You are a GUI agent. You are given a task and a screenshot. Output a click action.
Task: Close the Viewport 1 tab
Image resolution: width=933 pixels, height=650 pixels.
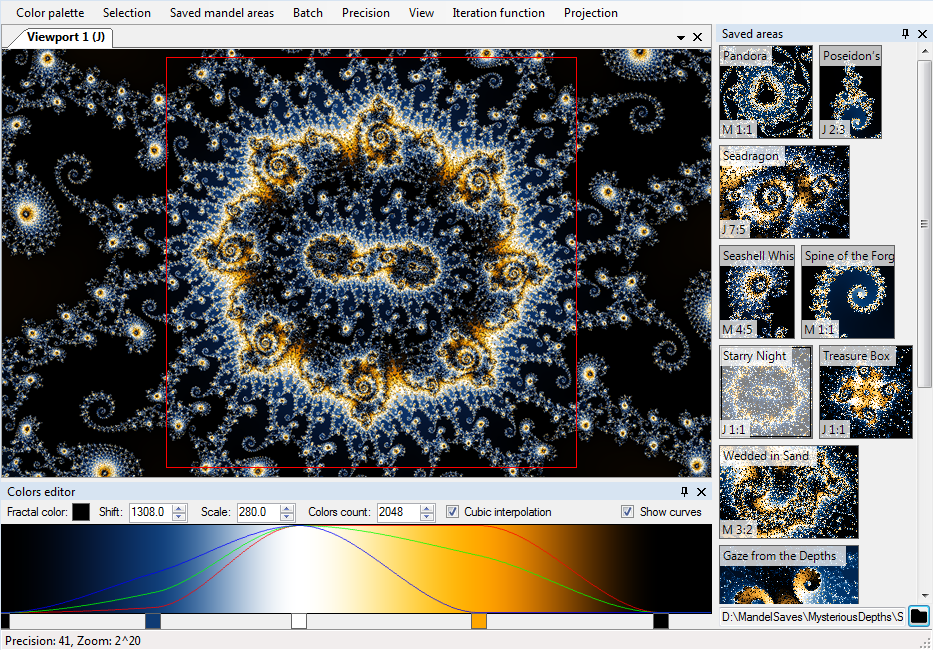(697, 37)
